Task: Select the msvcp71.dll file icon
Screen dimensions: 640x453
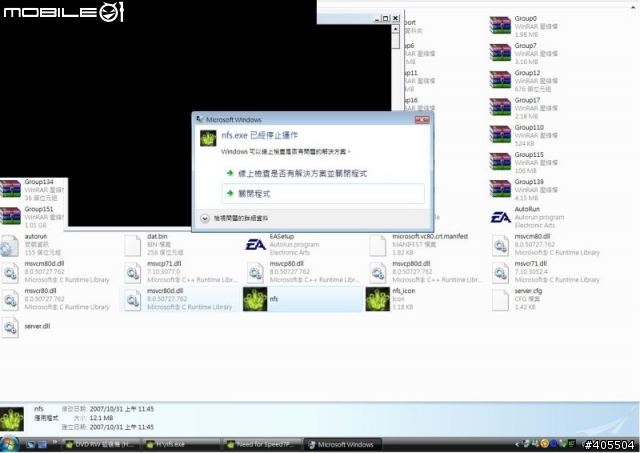Action: tap(133, 273)
